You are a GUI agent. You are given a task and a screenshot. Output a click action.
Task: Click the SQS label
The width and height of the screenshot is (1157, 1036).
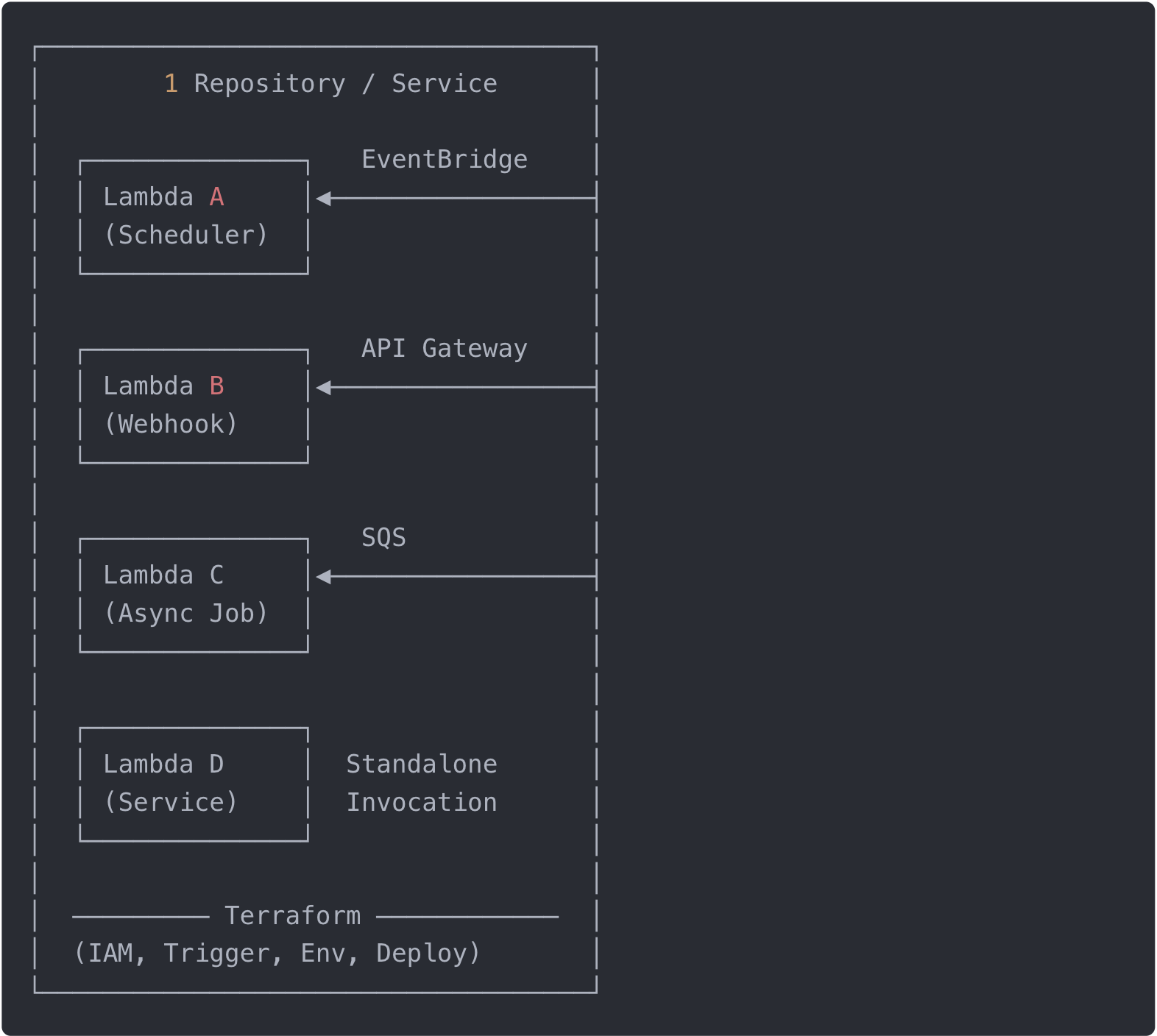(x=383, y=538)
